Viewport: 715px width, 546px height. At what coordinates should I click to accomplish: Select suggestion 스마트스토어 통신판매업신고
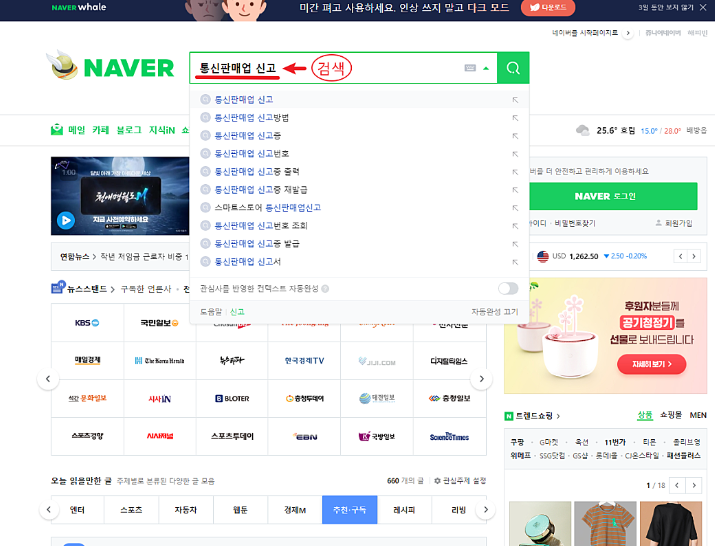click(x=268, y=208)
